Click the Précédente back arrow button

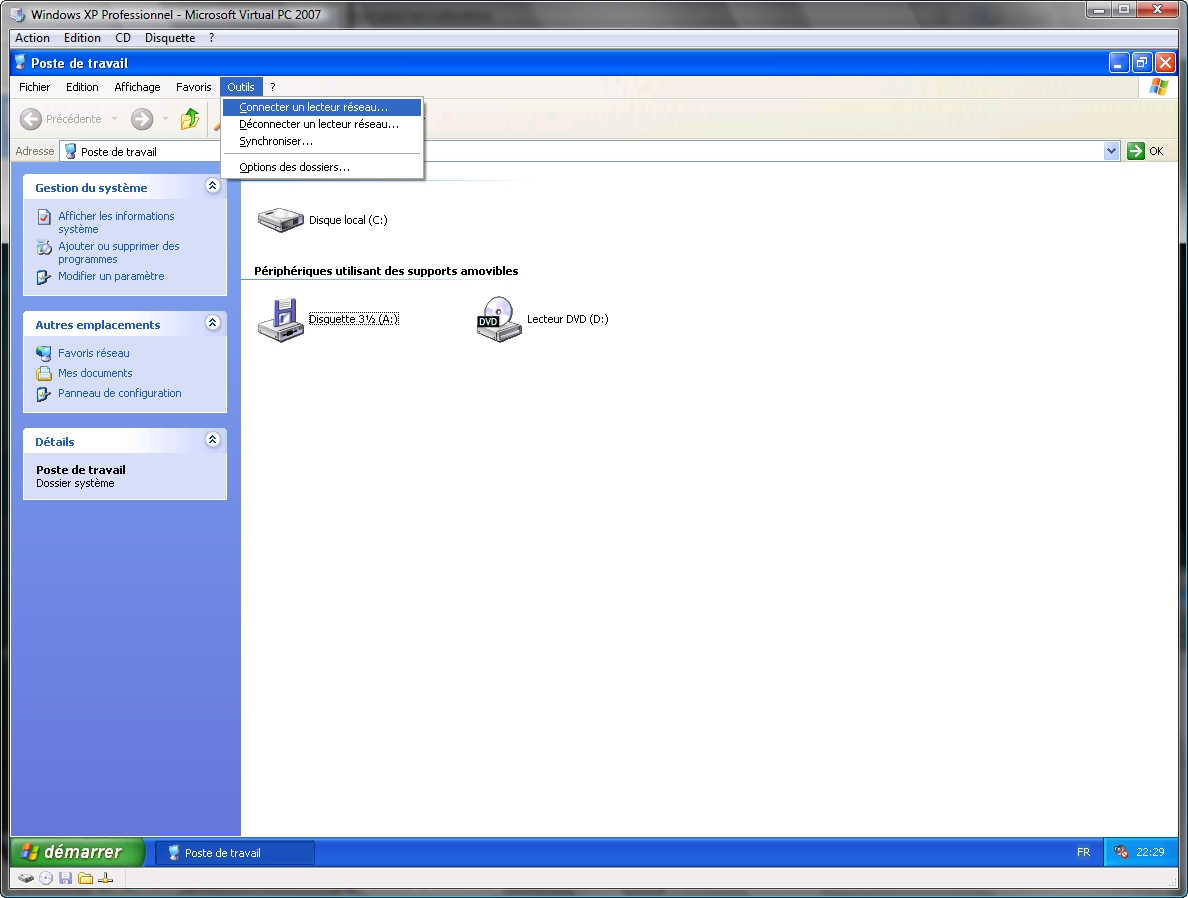point(31,119)
